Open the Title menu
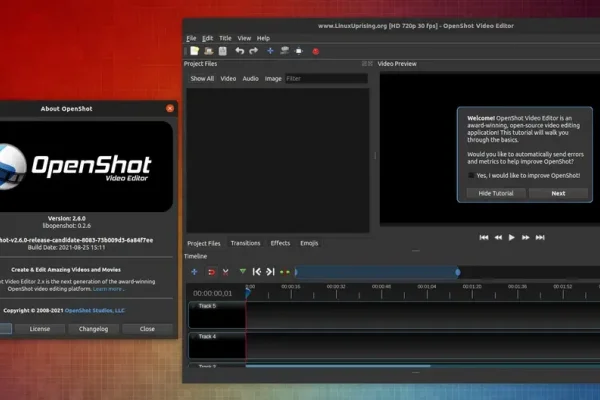The image size is (600, 400). click(x=225, y=38)
